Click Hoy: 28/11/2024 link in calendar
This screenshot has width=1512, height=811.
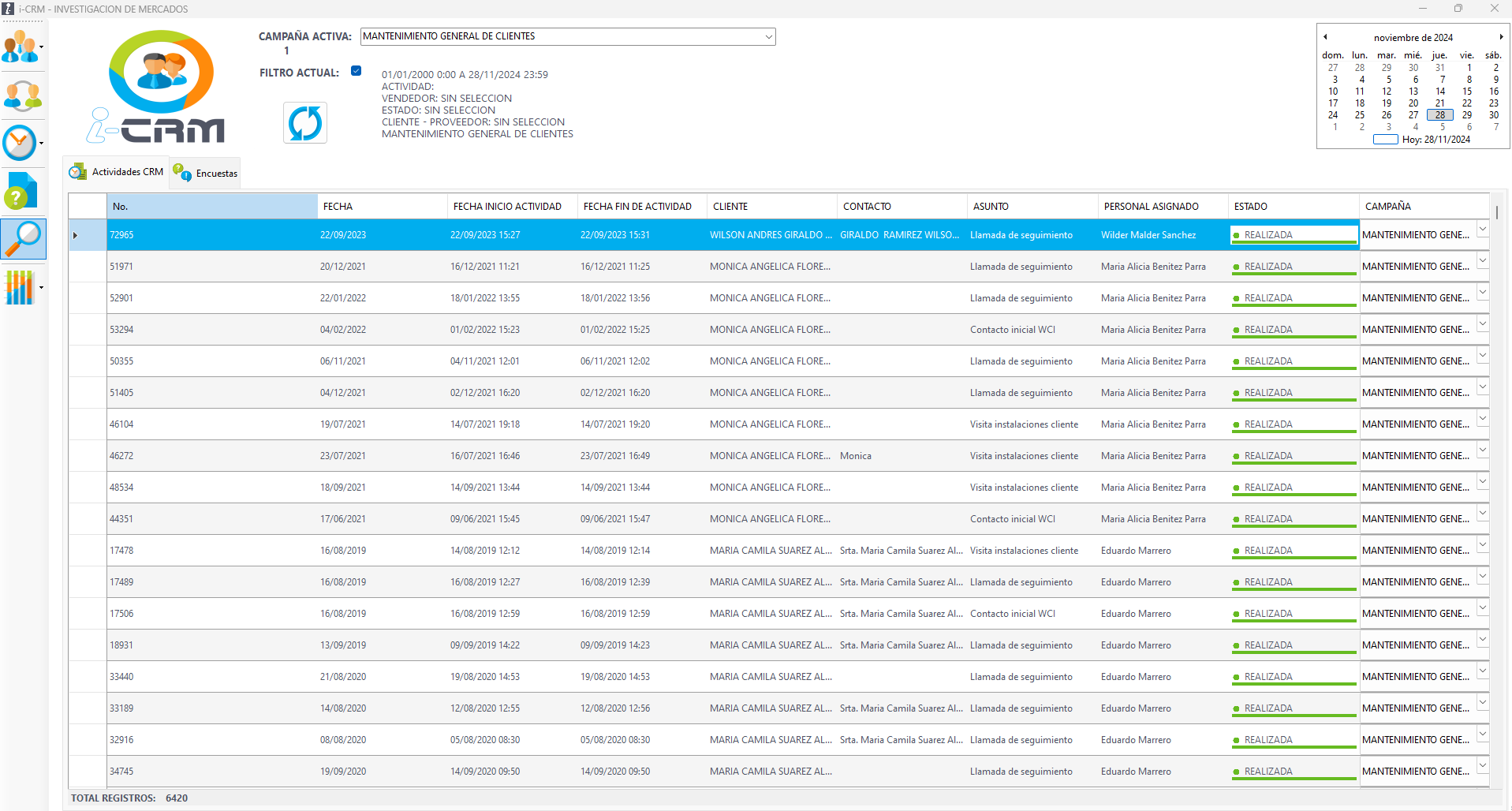click(x=1435, y=140)
